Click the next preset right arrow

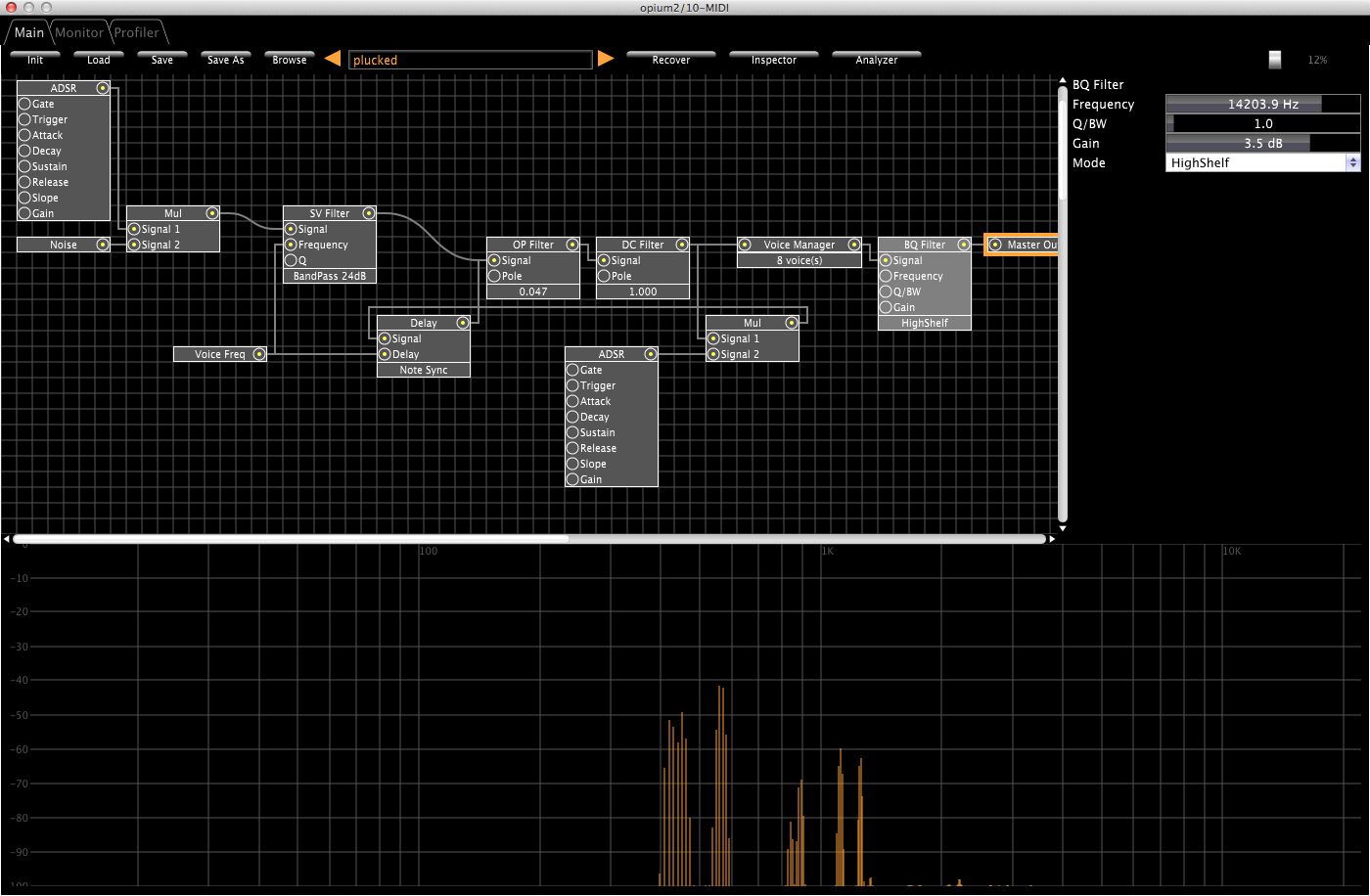(x=606, y=59)
